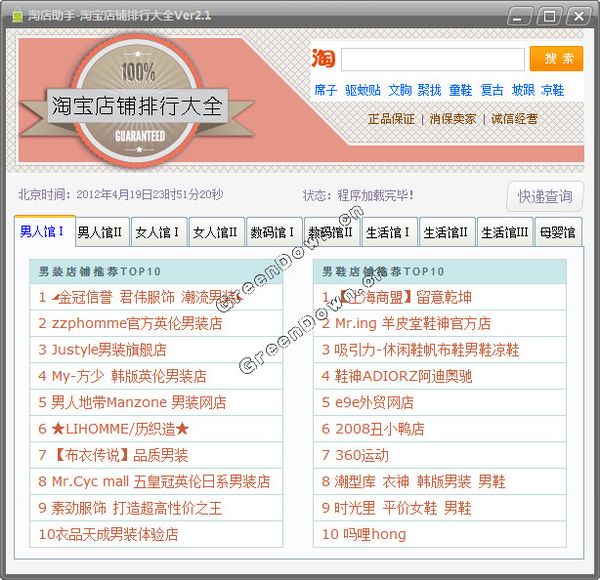Click the 男鞋店铺推荐TOP10 header

pyautogui.click(x=440, y=272)
